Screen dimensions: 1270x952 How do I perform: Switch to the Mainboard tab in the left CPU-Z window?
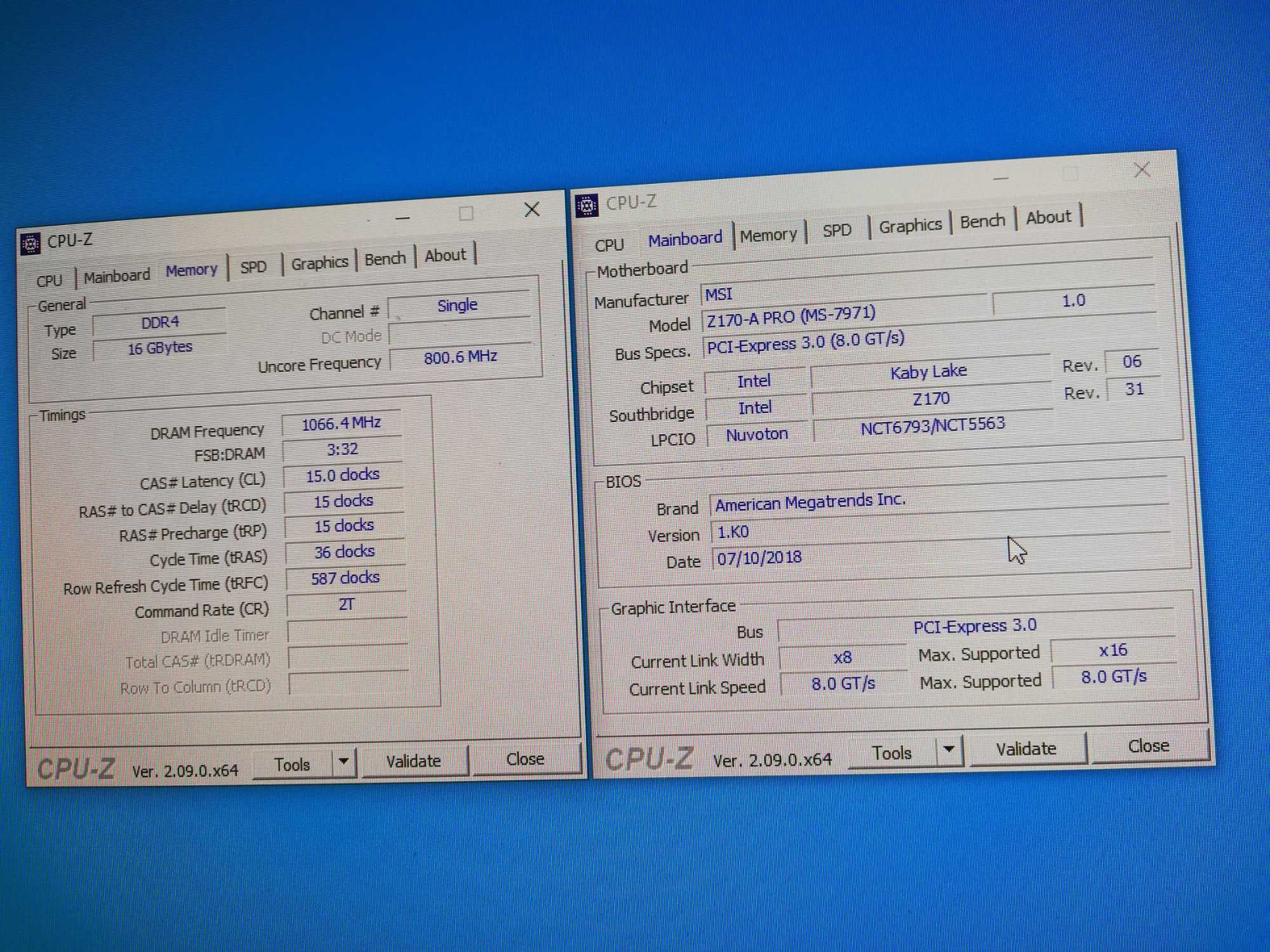[117, 276]
